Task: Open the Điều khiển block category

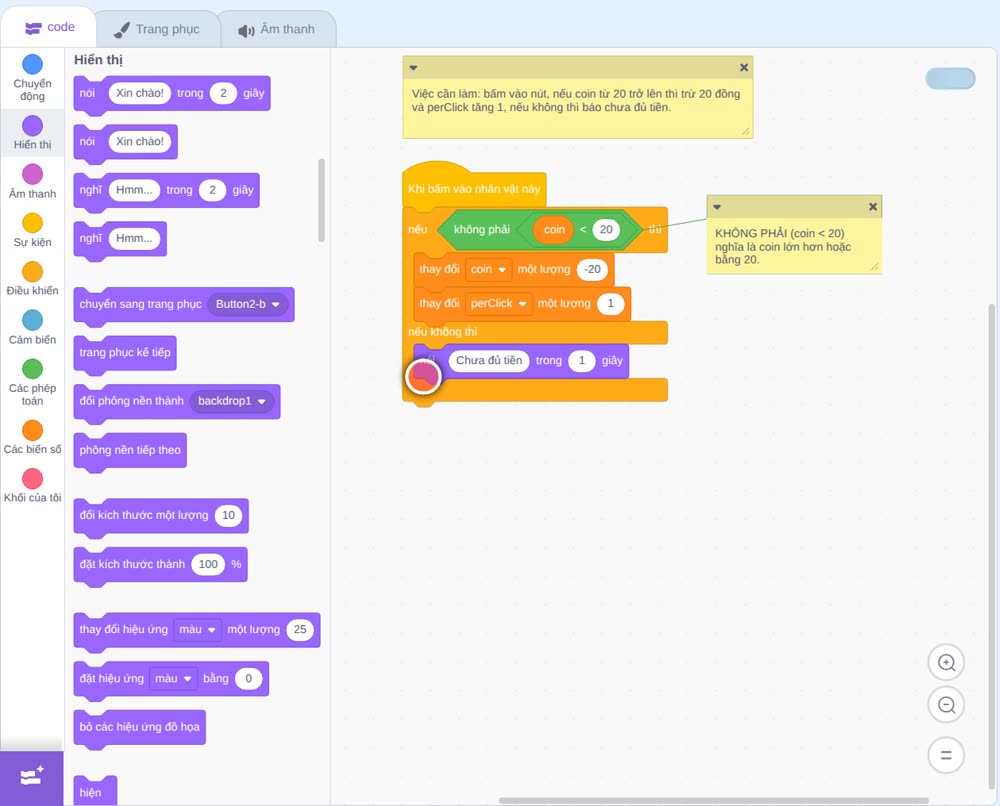Action: point(33,279)
